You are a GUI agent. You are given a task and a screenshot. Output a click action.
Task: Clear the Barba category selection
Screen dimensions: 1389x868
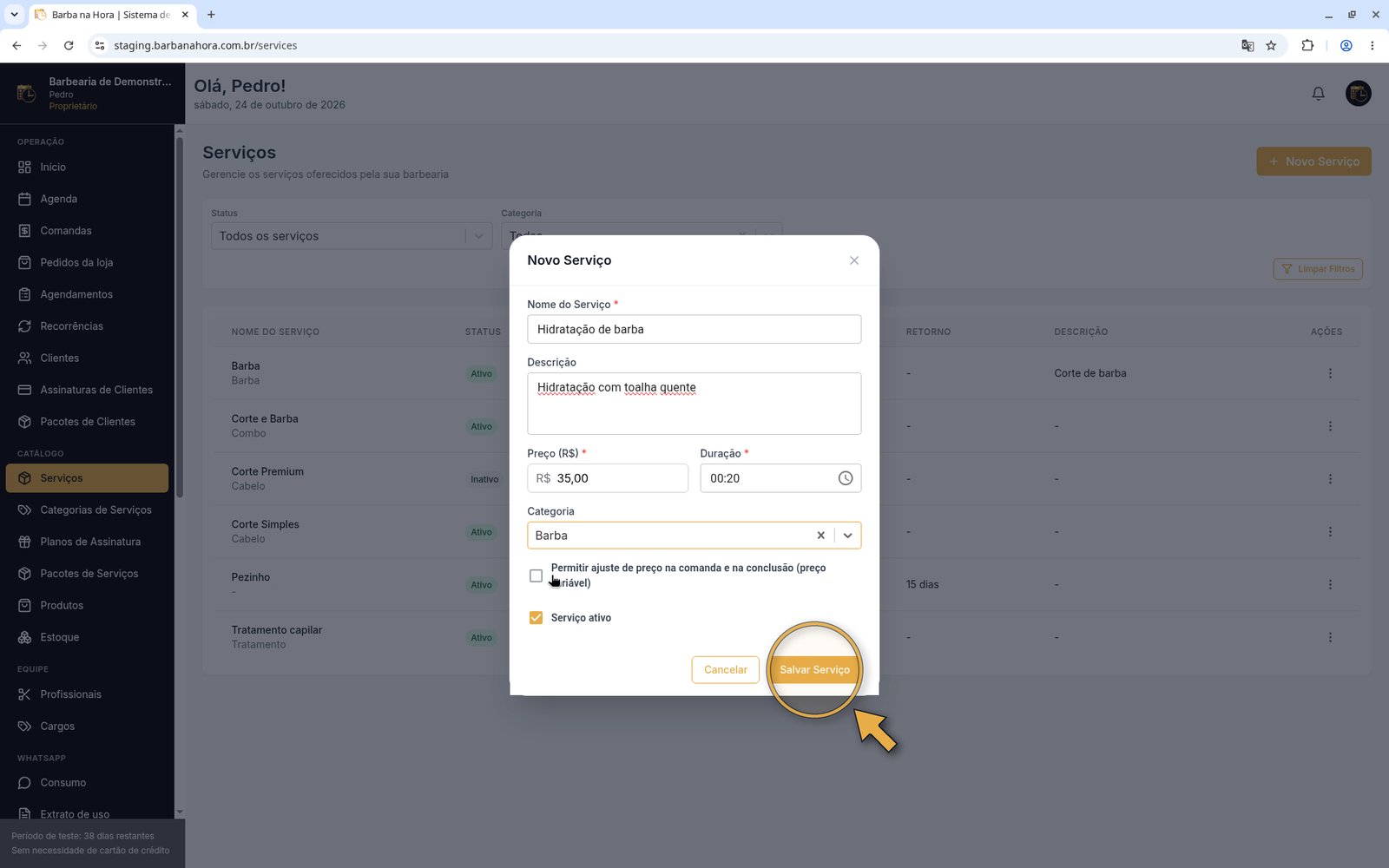(820, 536)
